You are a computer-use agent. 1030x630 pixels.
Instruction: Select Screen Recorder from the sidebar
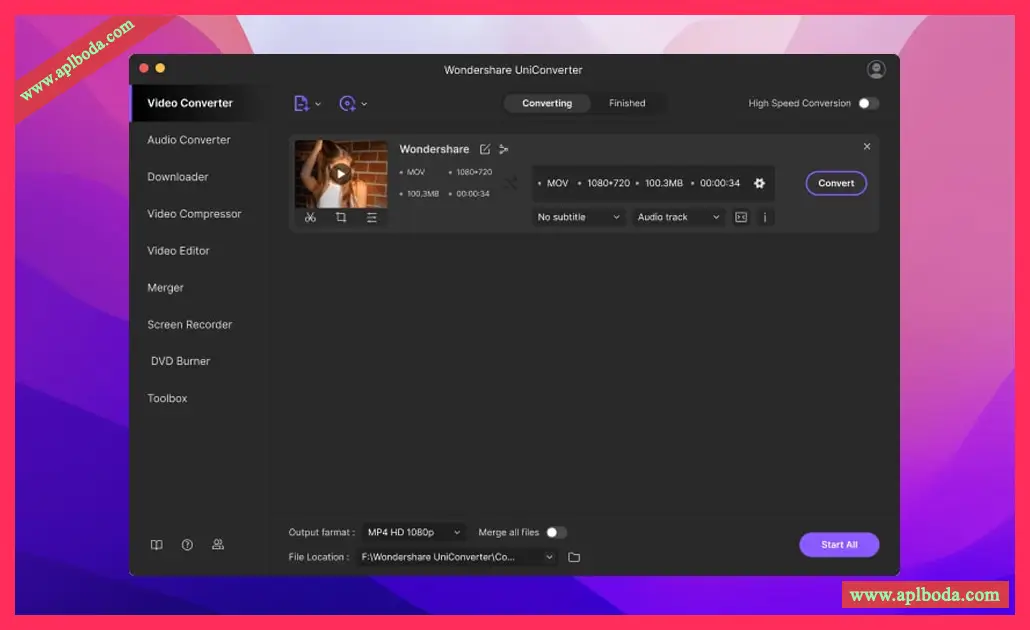(189, 325)
